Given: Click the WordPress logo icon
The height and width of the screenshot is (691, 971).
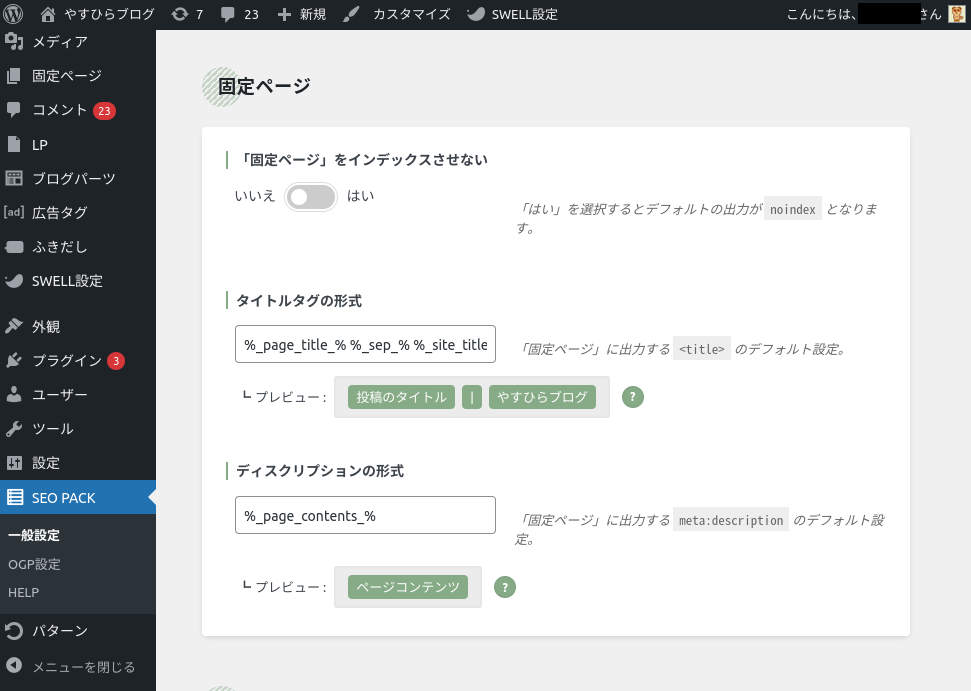Looking at the screenshot, I should [x=13, y=14].
